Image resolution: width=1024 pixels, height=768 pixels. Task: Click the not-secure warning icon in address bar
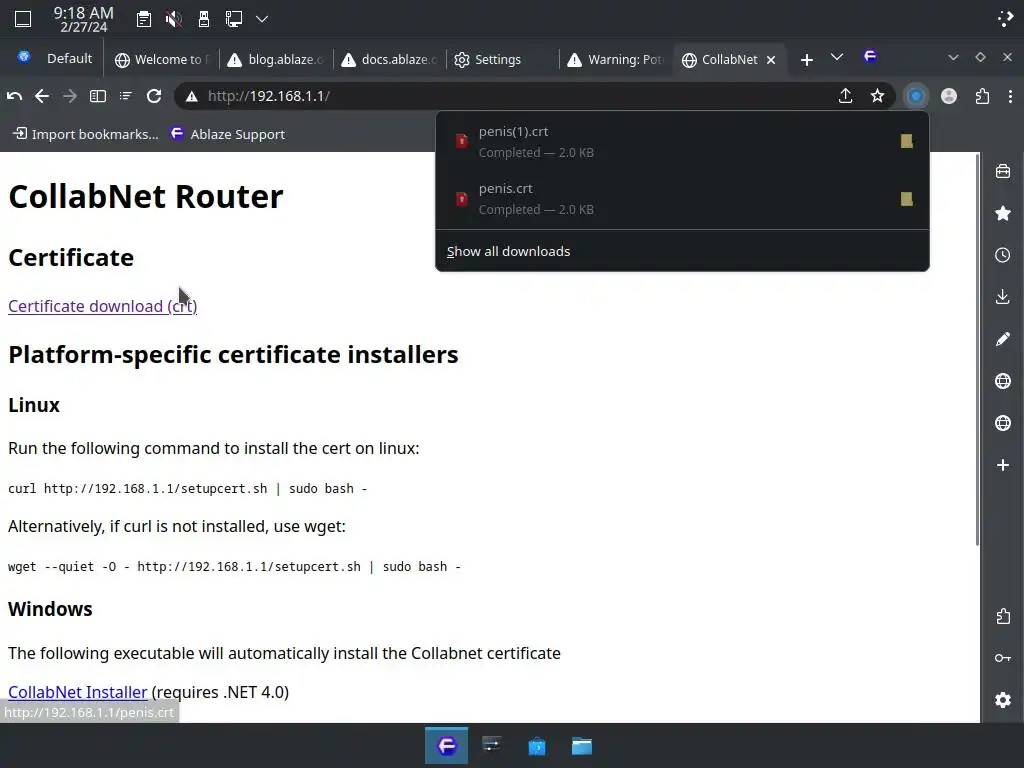click(x=191, y=97)
